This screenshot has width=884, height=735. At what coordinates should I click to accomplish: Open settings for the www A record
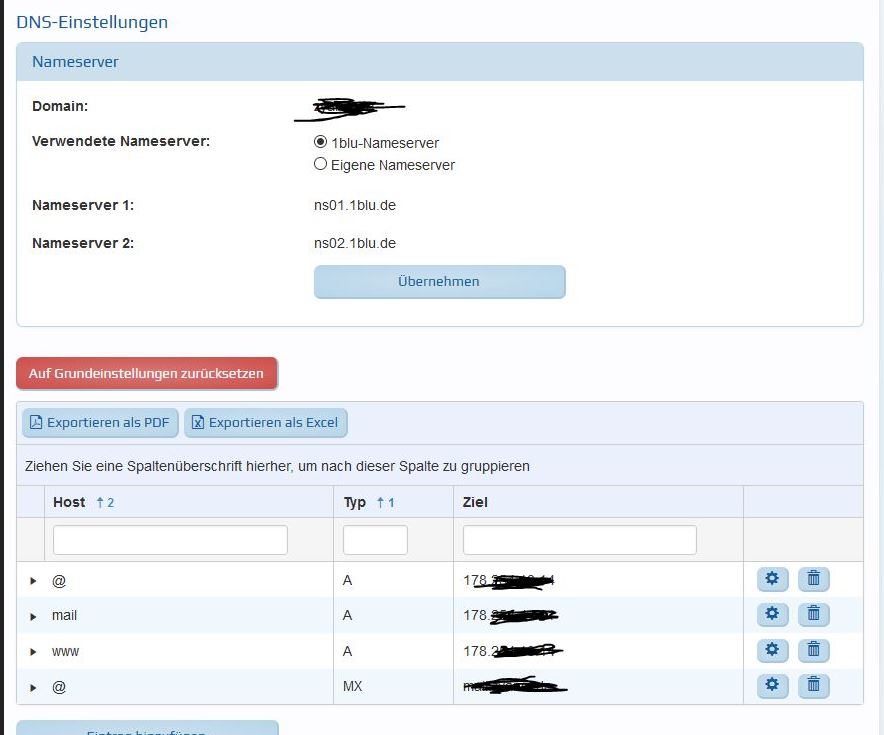pyautogui.click(x=772, y=650)
